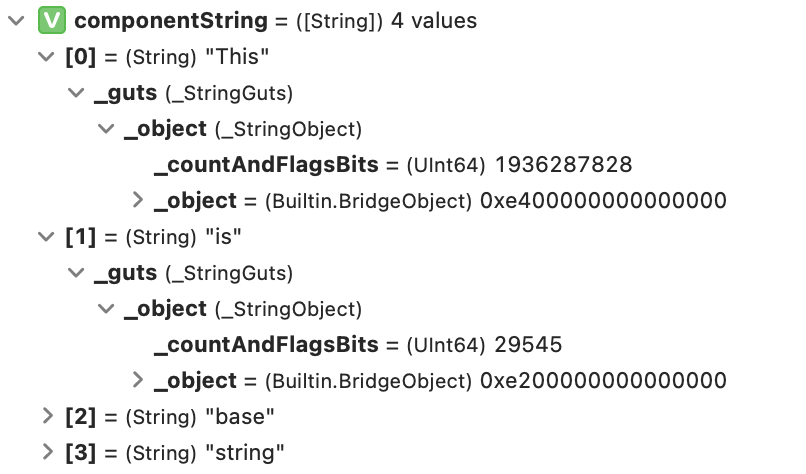Collapse the [1] "is" string entry
The width and height of the screenshot is (806, 474).
click(46, 237)
